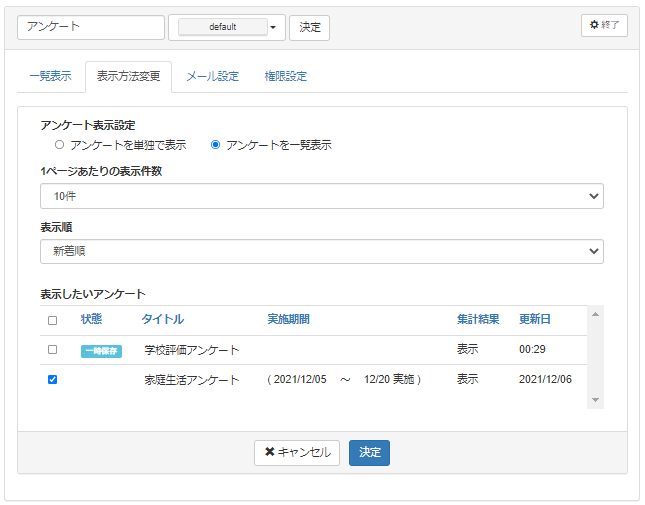
Task: Click the 一時保存 status badge
Action: coord(101,351)
